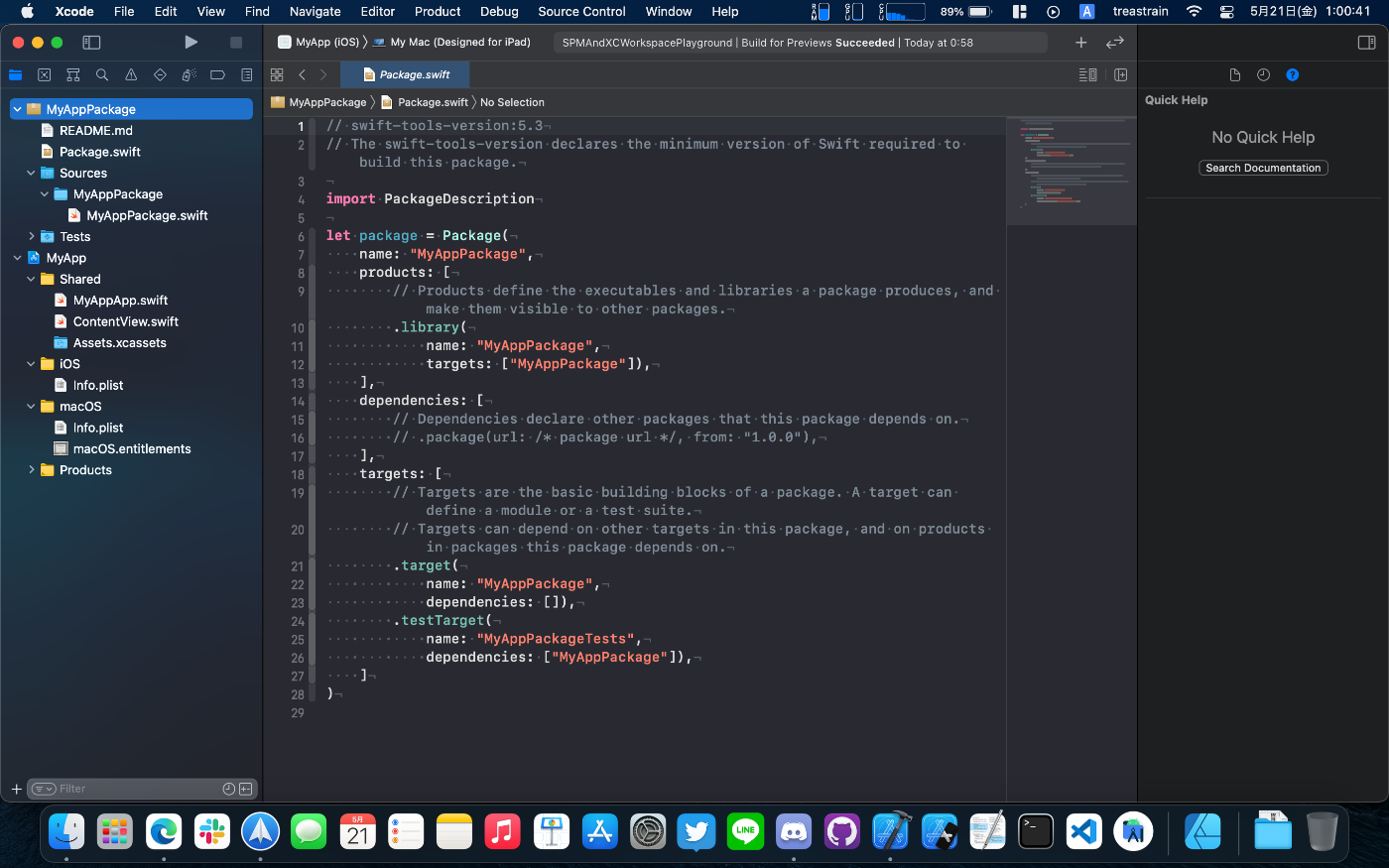Show the Symbol navigator

click(x=72, y=74)
